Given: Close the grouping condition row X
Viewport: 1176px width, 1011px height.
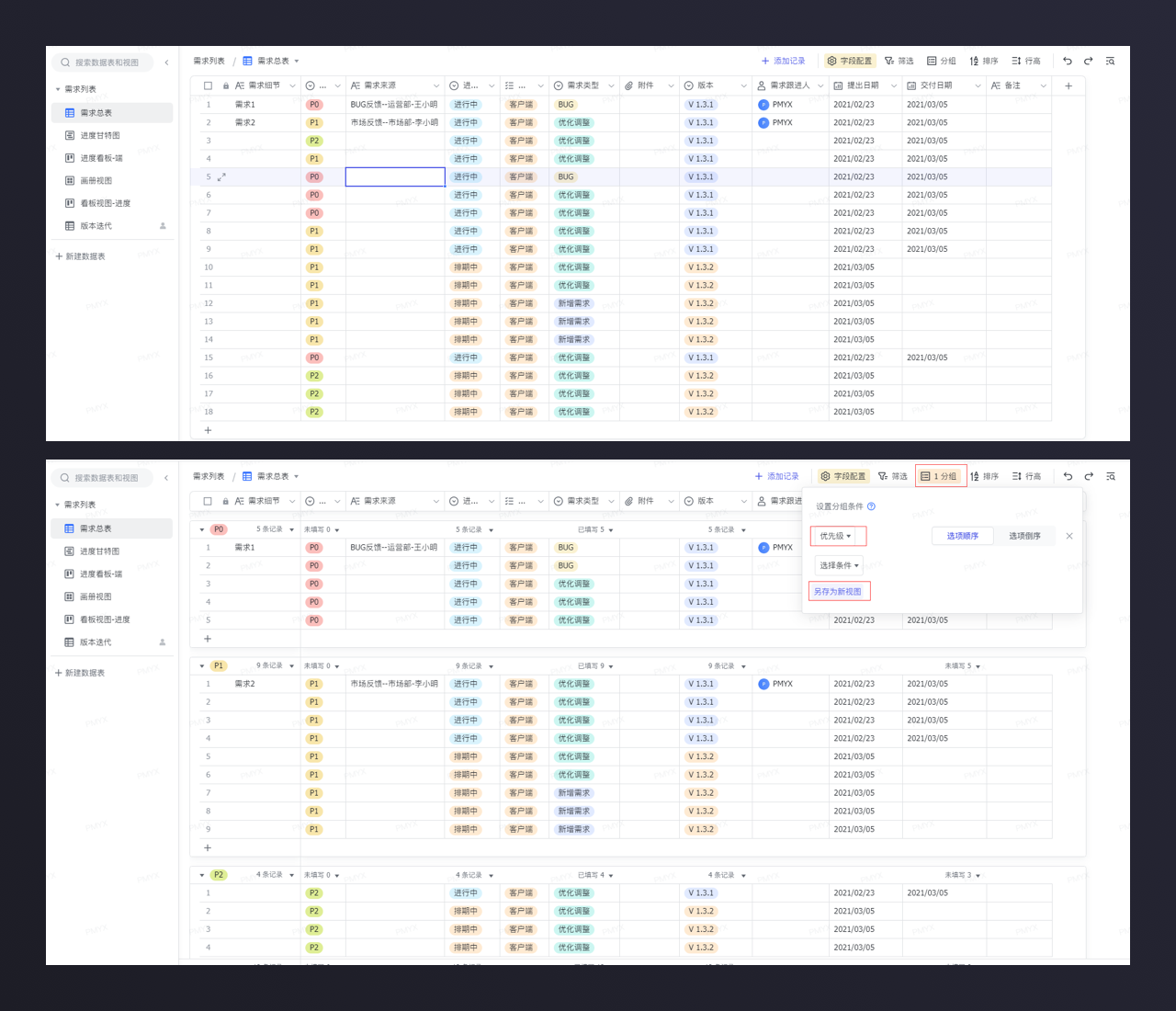Looking at the screenshot, I should (1069, 536).
